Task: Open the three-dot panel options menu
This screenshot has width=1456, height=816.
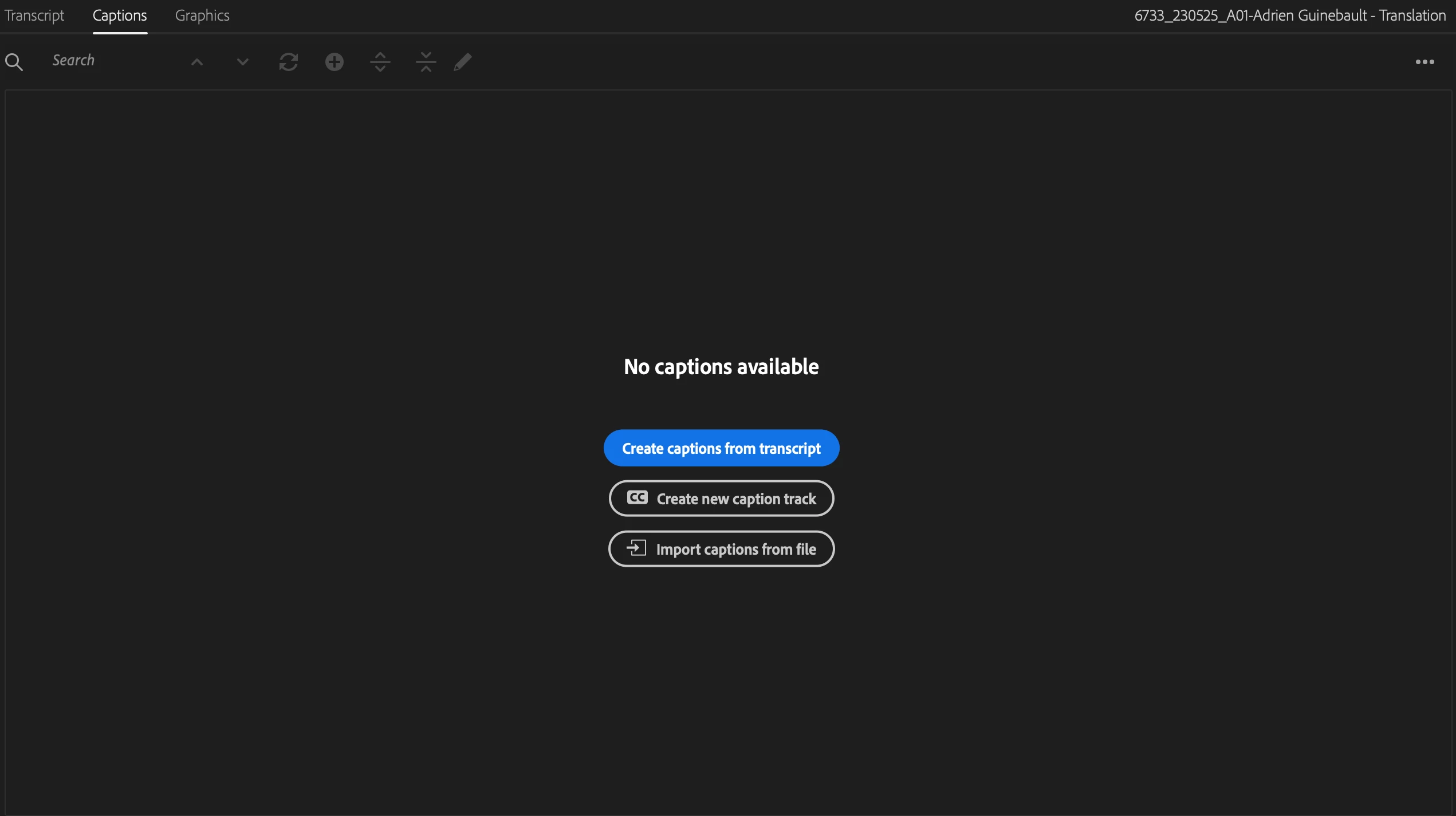Action: (x=1424, y=62)
